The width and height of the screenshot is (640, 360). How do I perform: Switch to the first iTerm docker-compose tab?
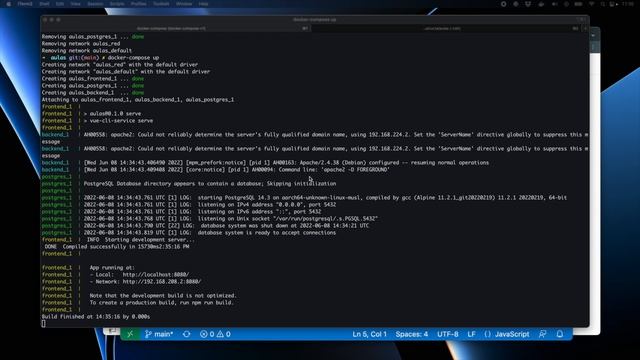coord(176,29)
